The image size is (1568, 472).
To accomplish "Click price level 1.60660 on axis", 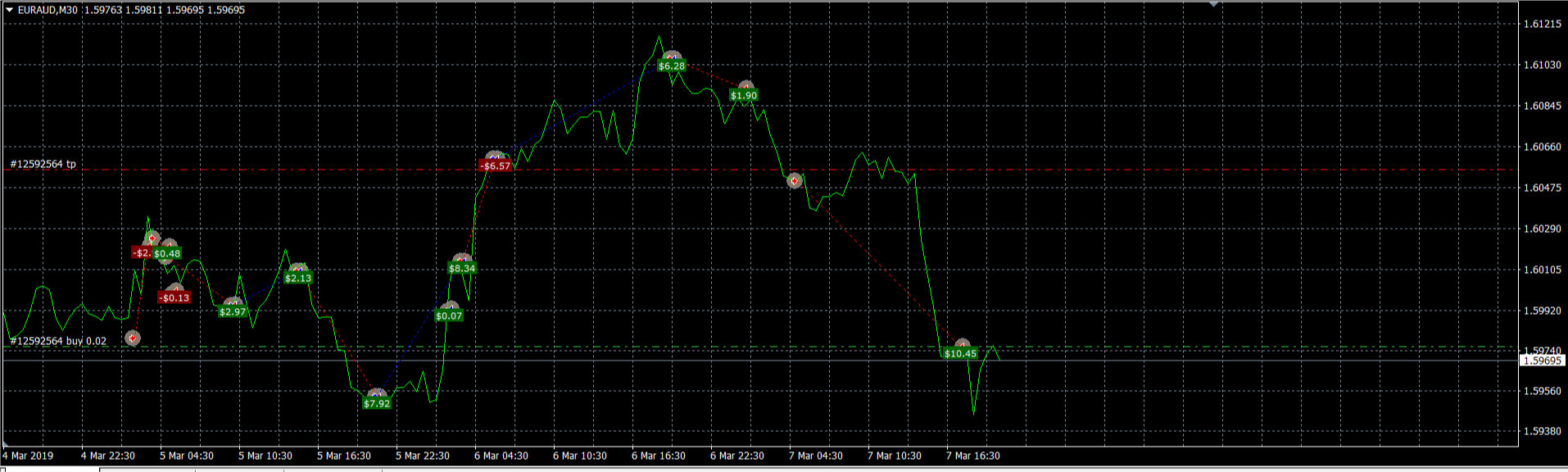I will (1542, 147).
